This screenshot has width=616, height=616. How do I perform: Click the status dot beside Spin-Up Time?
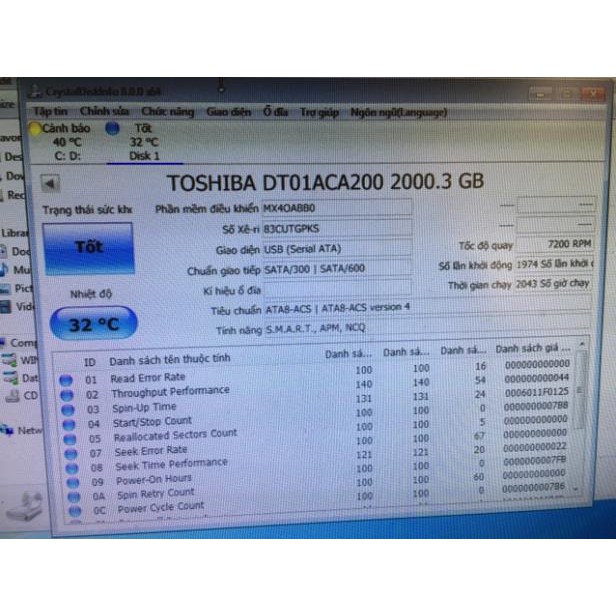(67, 409)
